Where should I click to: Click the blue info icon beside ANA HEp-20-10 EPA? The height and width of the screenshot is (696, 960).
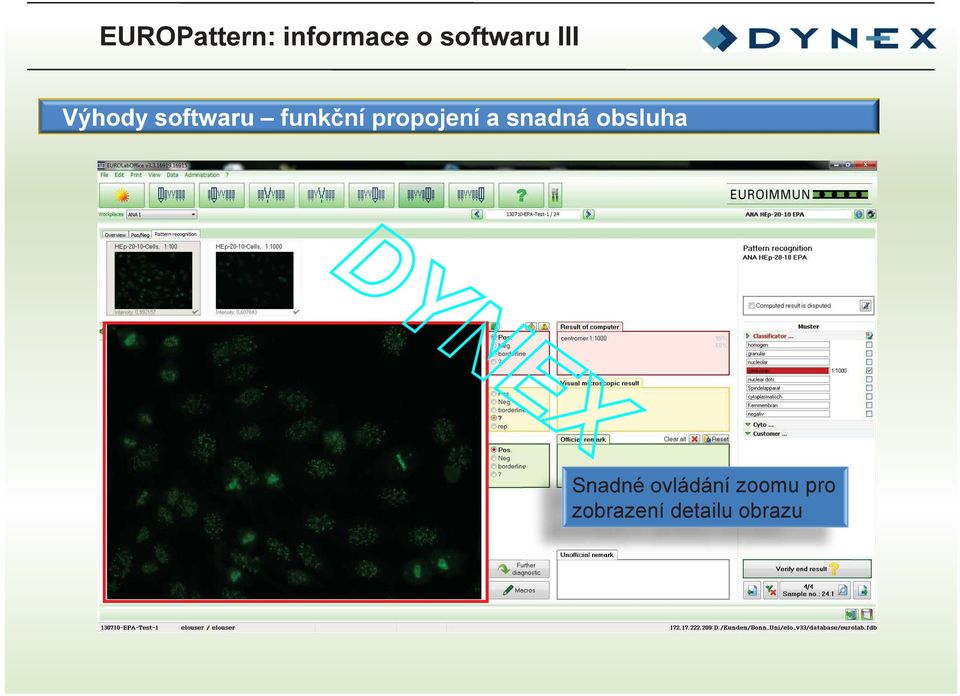859,214
